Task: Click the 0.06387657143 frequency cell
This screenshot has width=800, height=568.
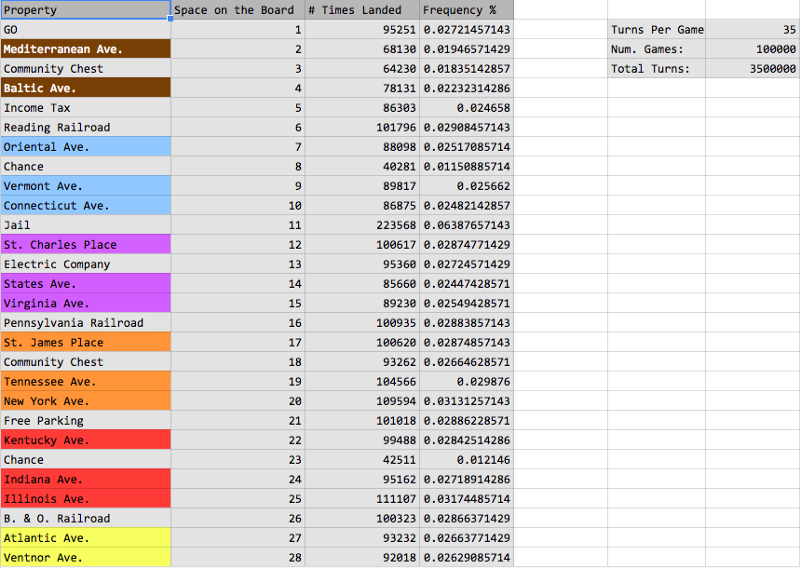Action: [x=467, y=225]
